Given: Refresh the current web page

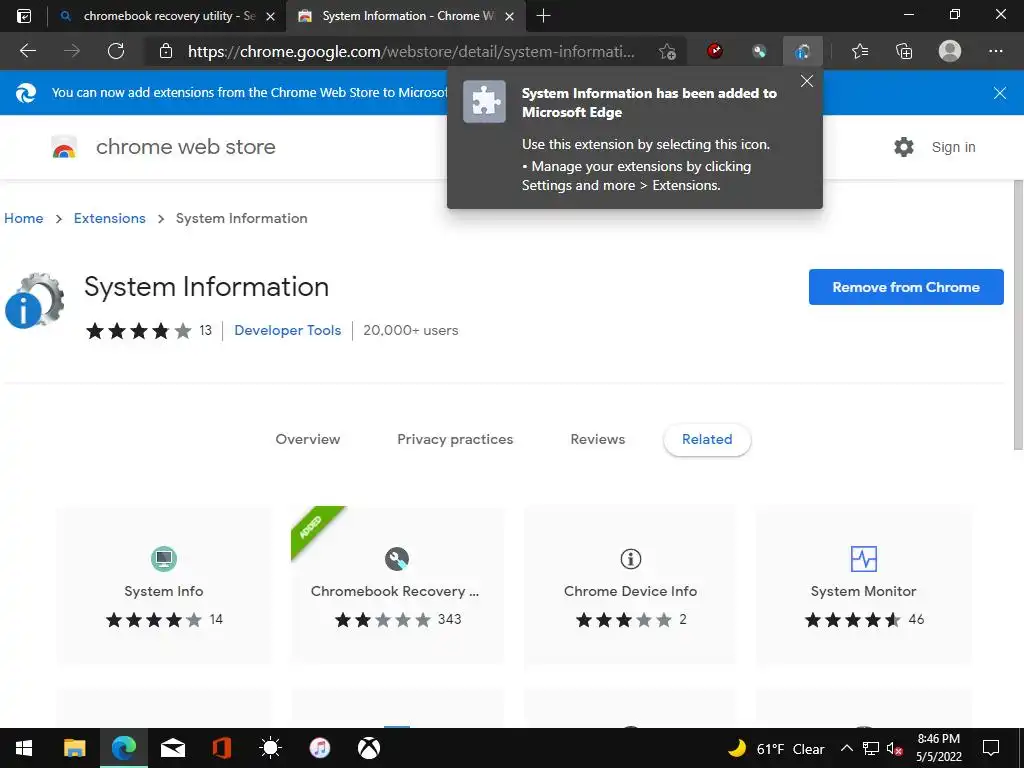Looking at the screenshot, I should pyautogui.click(x=116, y=51).
